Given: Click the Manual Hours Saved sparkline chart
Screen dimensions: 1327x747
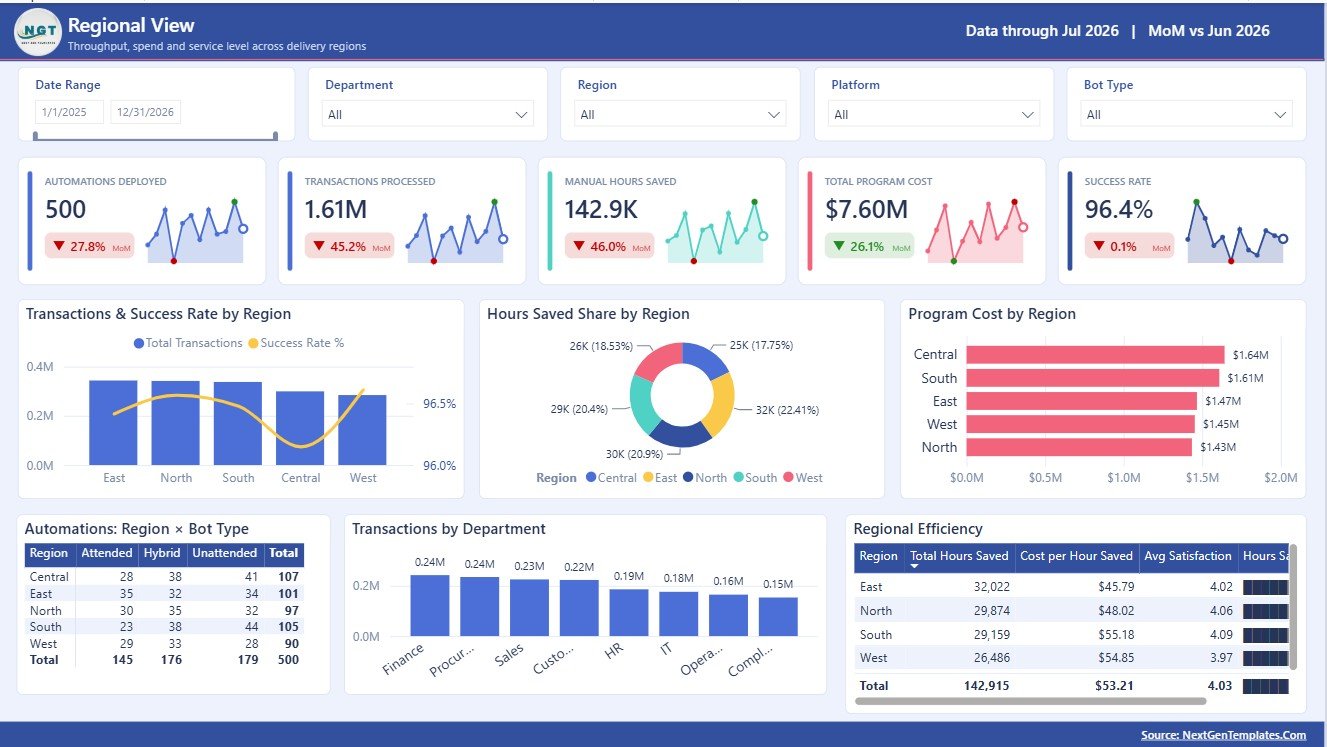Looking at the screenshot, I should point(716,232).
